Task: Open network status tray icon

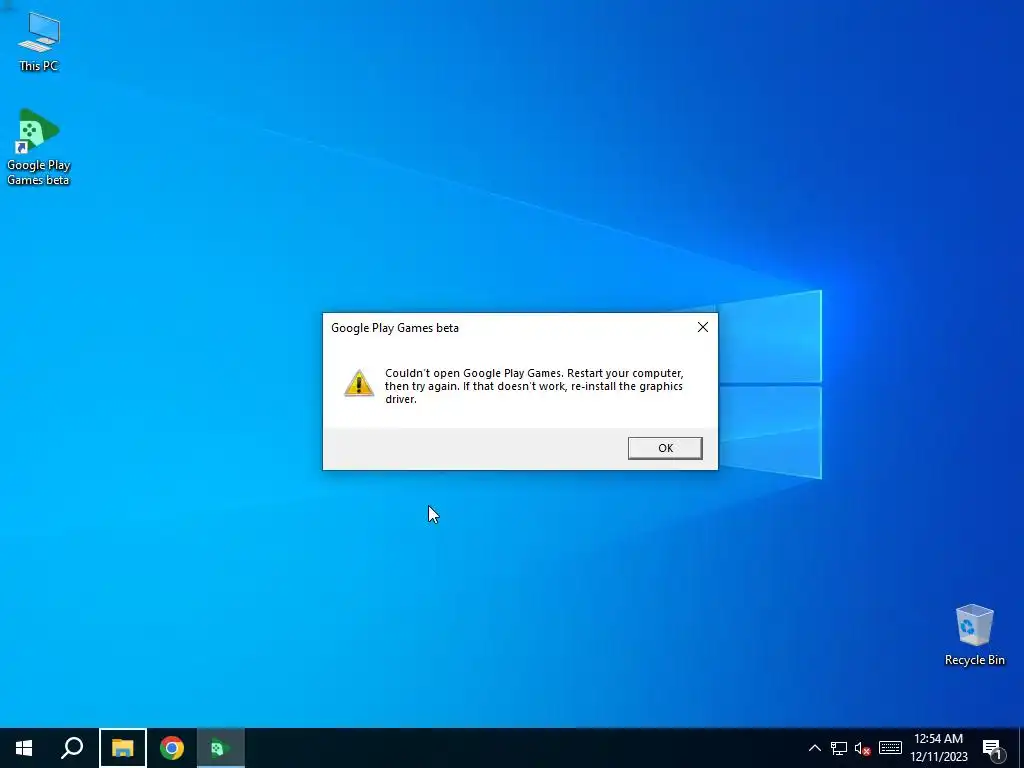Action: click(839, 748)
